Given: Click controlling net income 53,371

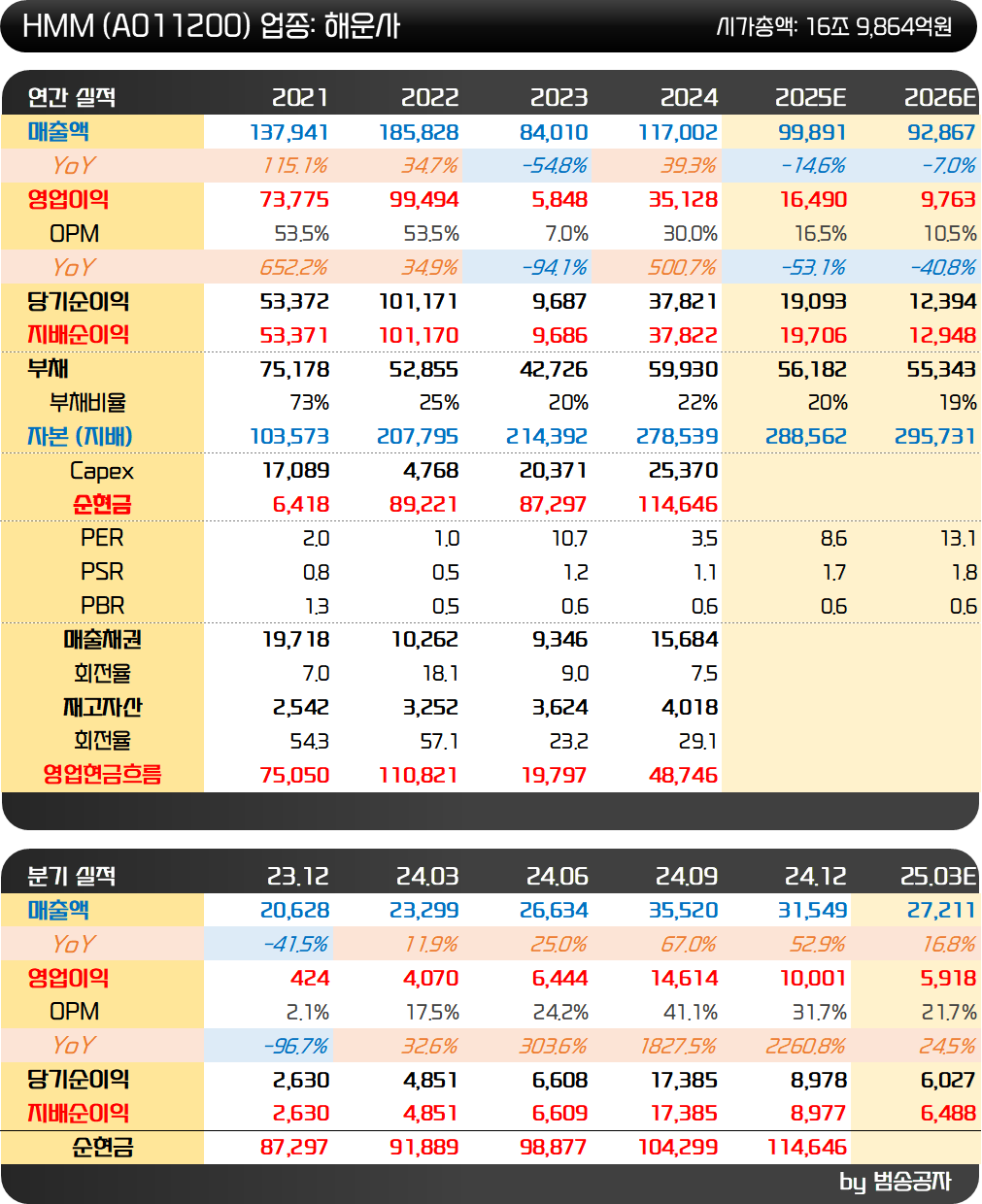Looking at the screenshot, I should click(x=295, y=336).
